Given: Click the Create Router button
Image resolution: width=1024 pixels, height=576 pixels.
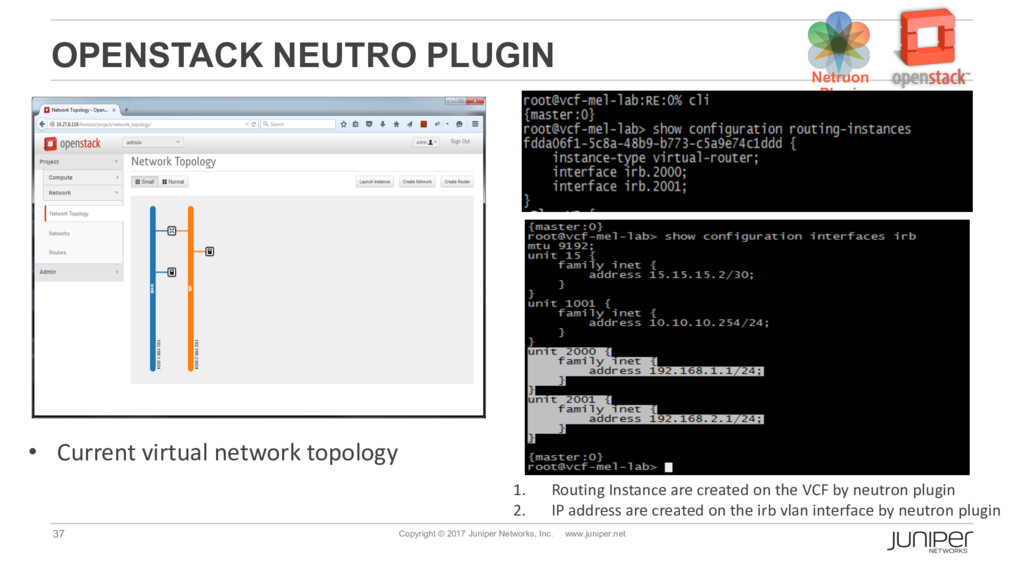Looking at the screenshot, I should 457,182.
